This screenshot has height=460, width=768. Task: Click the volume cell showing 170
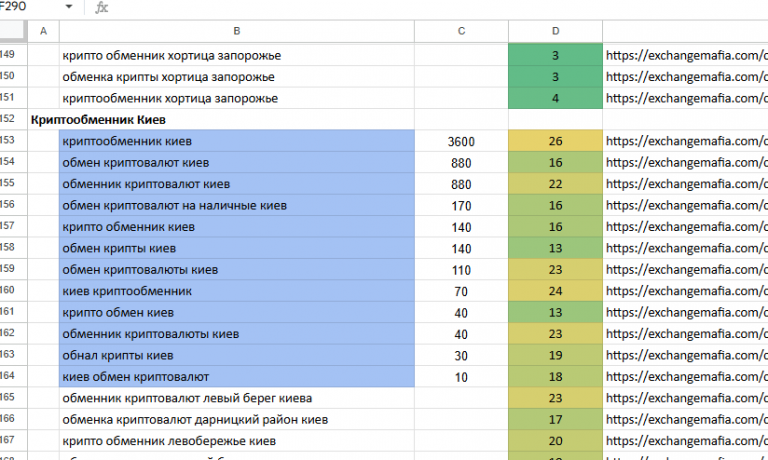click(461, 206)
